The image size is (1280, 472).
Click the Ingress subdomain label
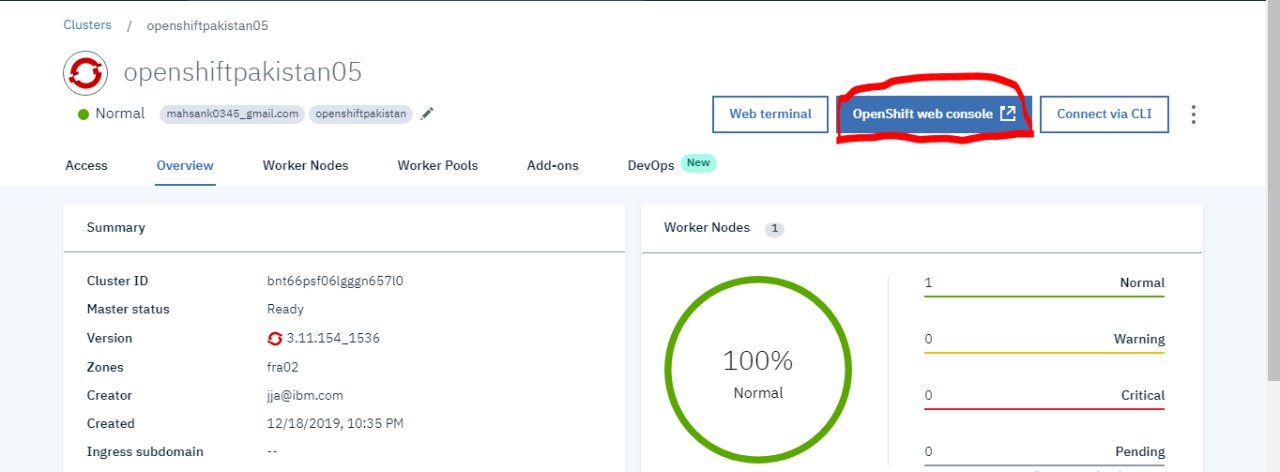(x=145, y=452)
